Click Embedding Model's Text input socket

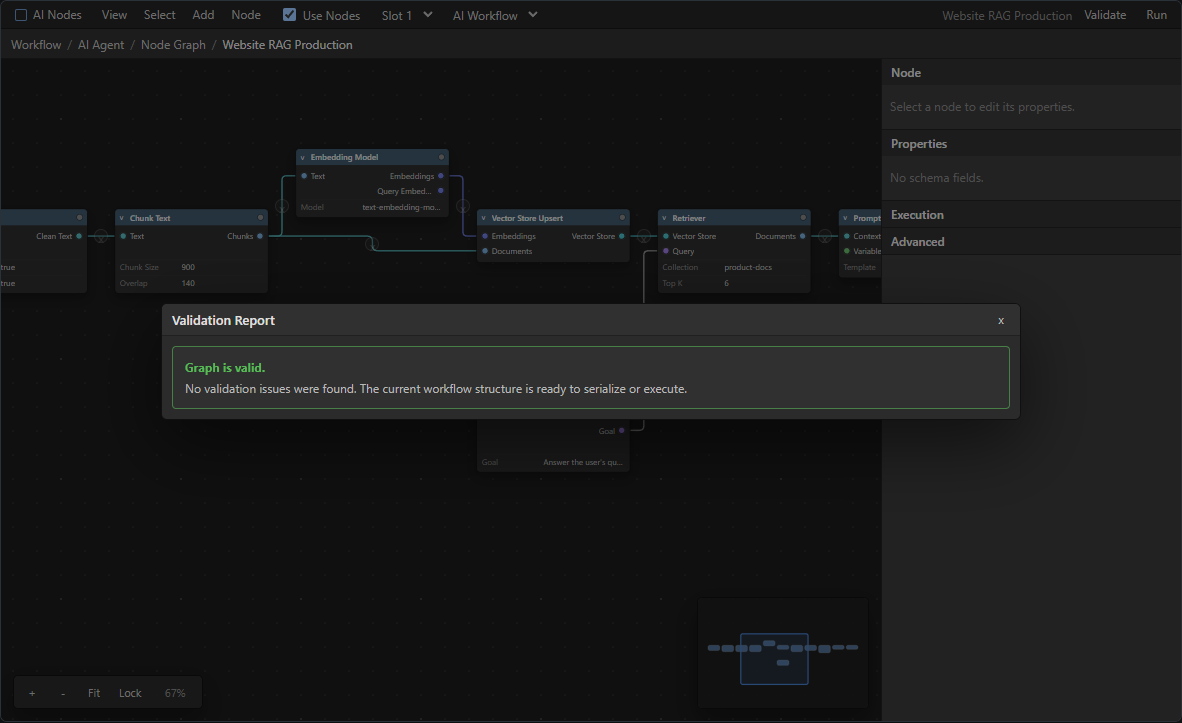(x=304, y=176)
